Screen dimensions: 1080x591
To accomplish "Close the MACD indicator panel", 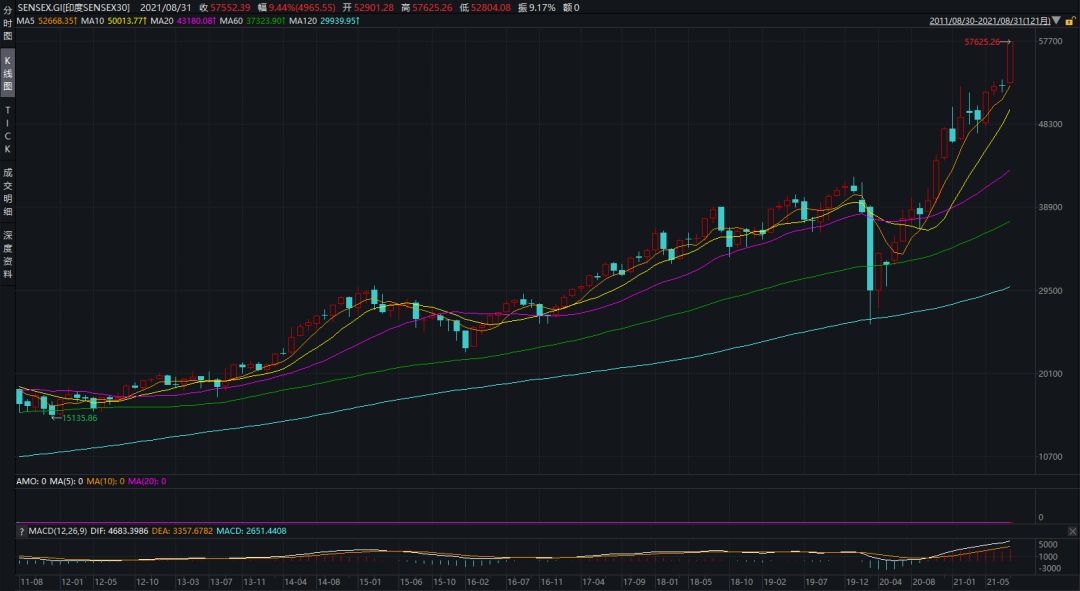I will [1072, 531].
